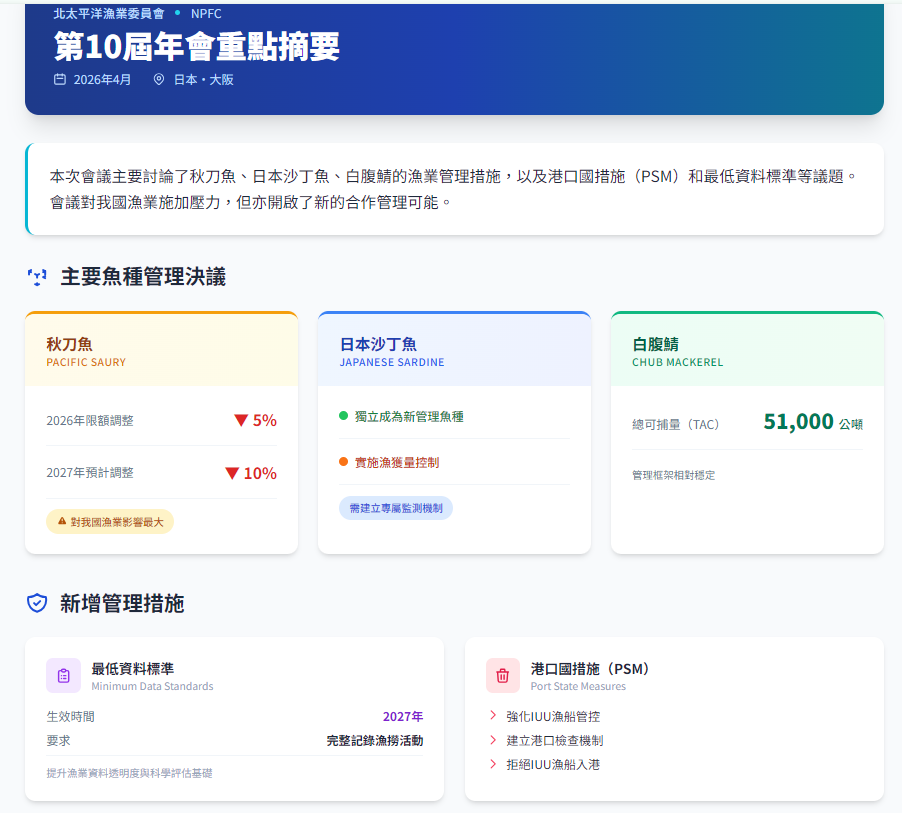Click the chevron beside 建立港口檢查機制
902x813 pixels.
[493, 740]
